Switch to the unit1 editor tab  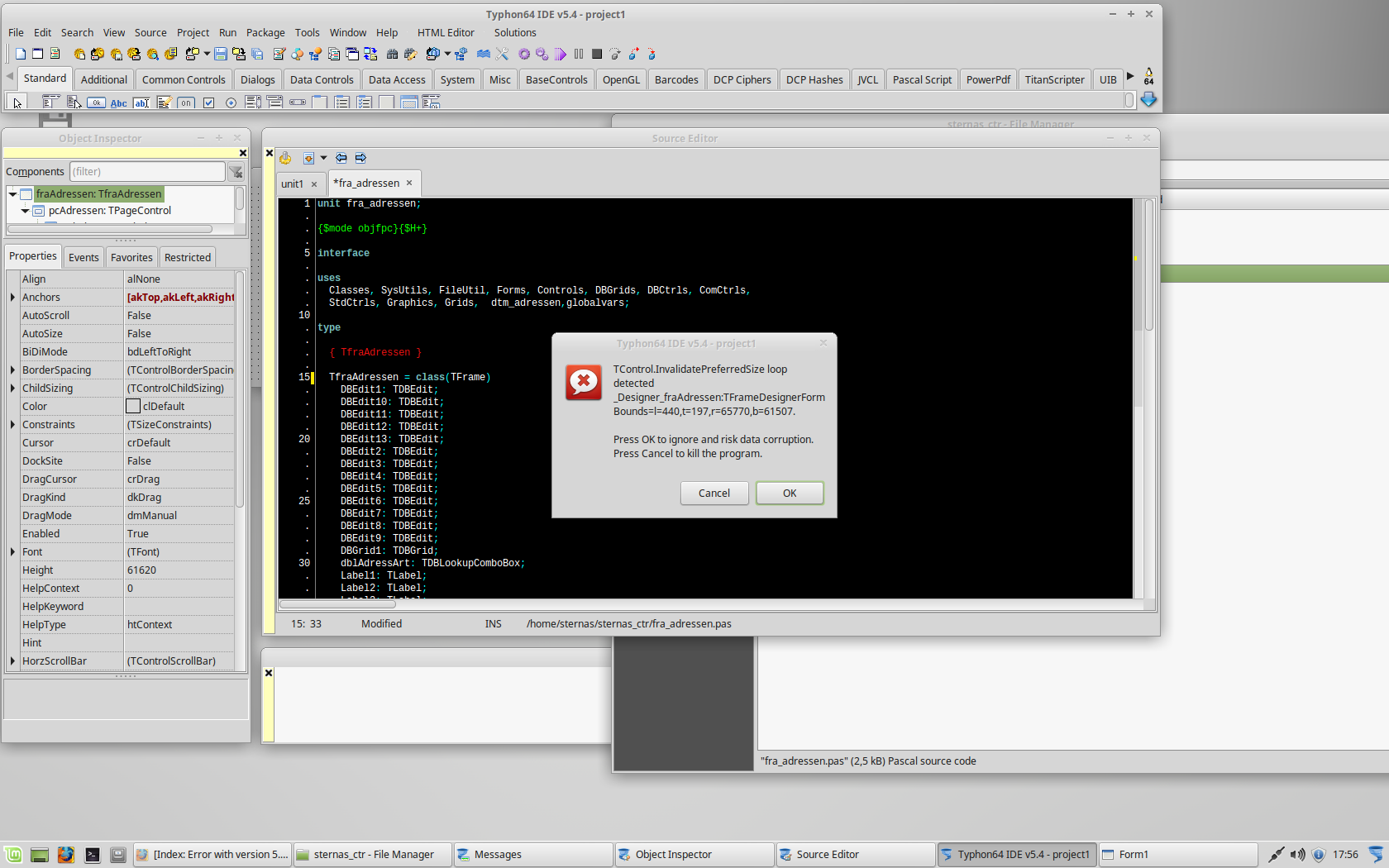click(x=292, y=184)
